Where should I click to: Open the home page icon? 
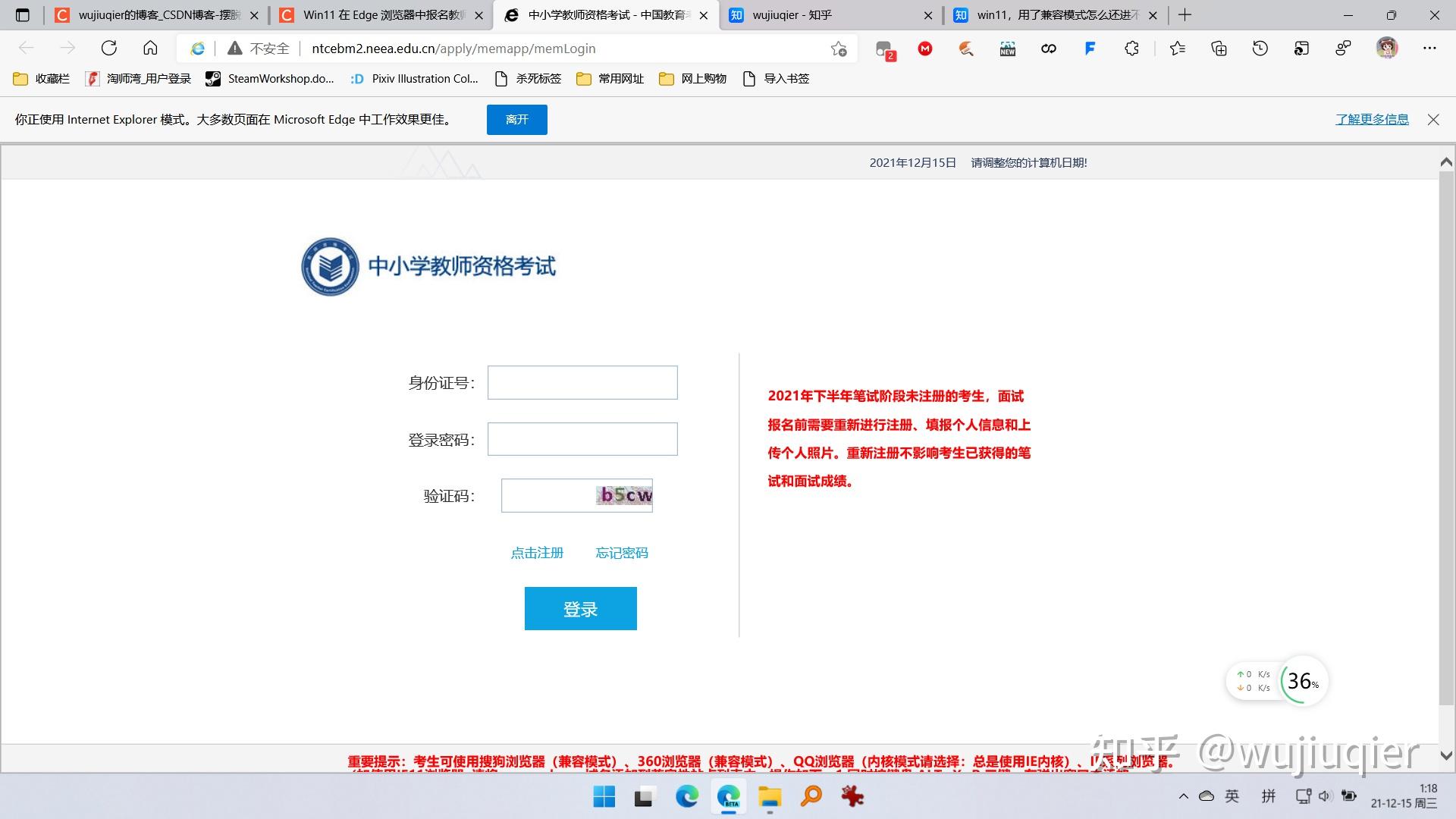150,49
